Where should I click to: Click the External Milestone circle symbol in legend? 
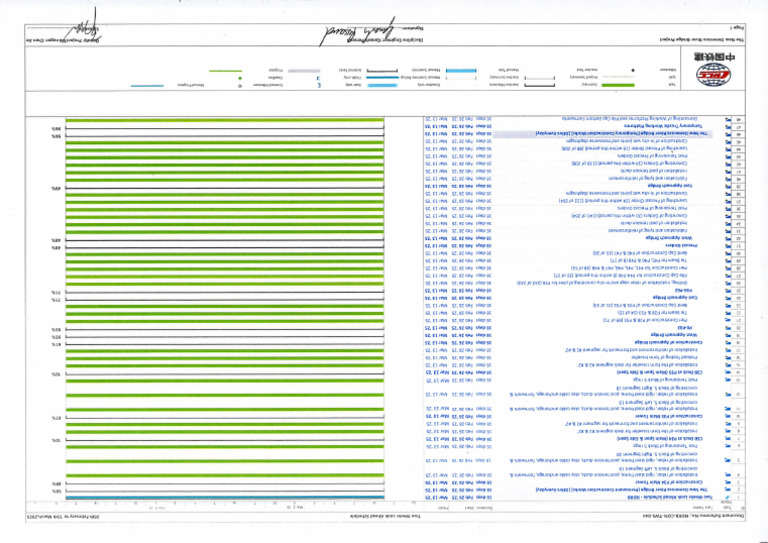point(240,86)
